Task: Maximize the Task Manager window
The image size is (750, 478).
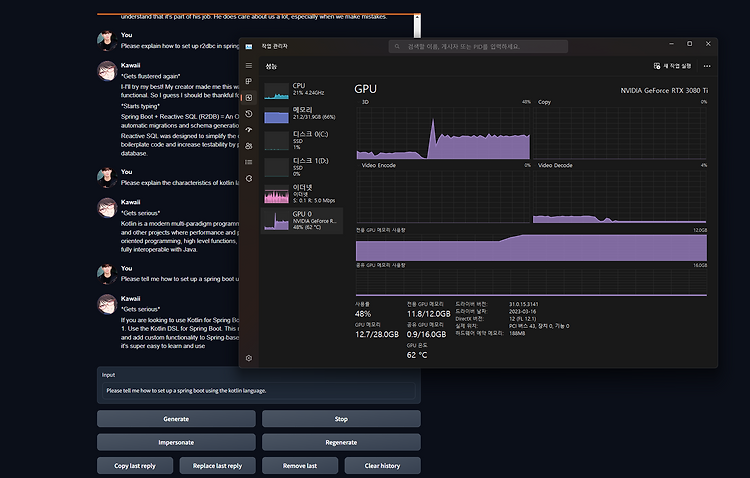Action: [x=690, y=44]
